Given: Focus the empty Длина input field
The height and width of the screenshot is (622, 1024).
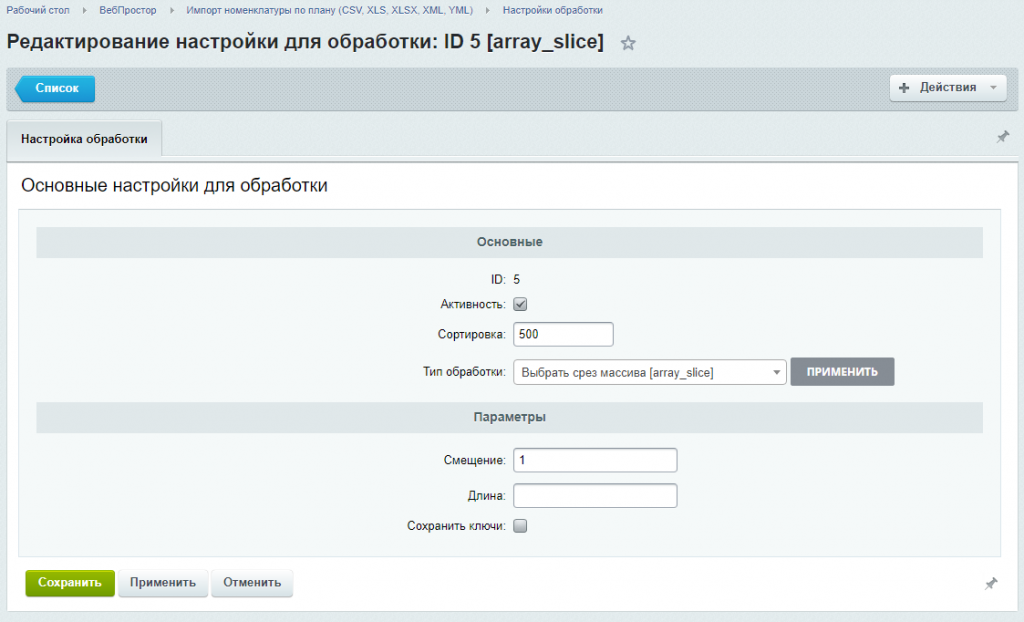Looking at the screenshot, I should point(595,496).
